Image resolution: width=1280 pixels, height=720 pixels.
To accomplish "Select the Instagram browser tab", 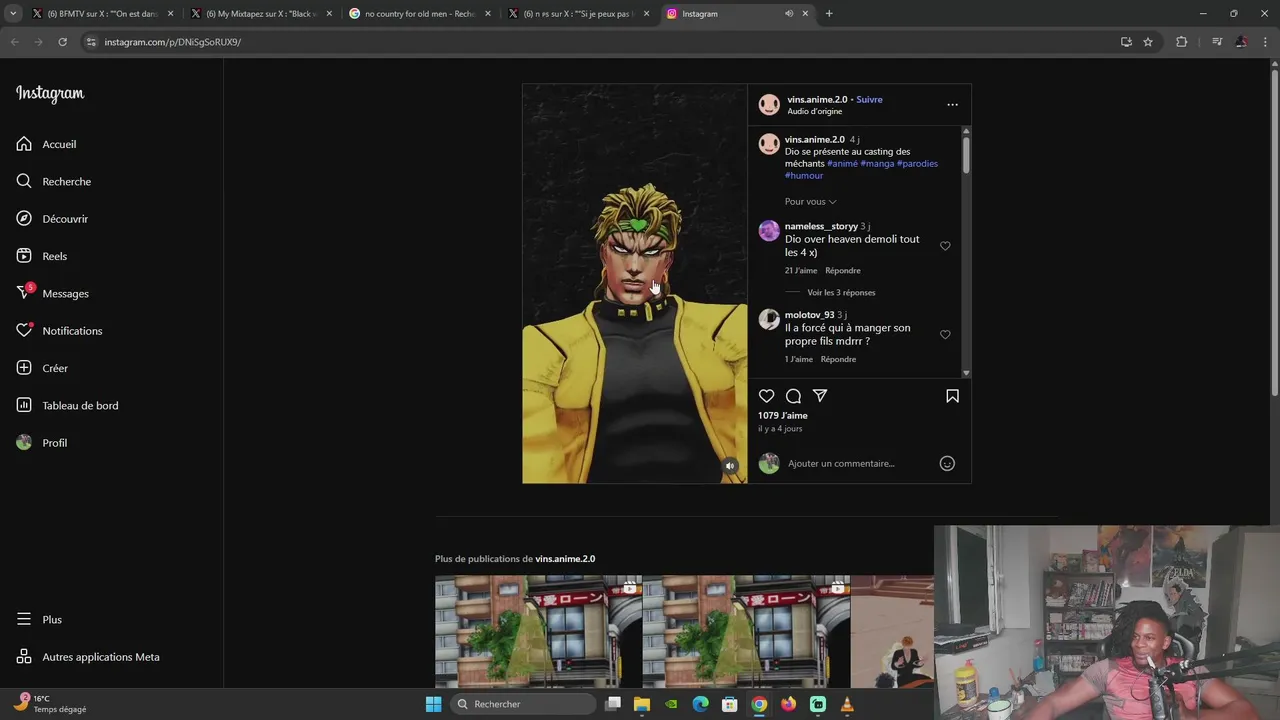I will [727, 14].
